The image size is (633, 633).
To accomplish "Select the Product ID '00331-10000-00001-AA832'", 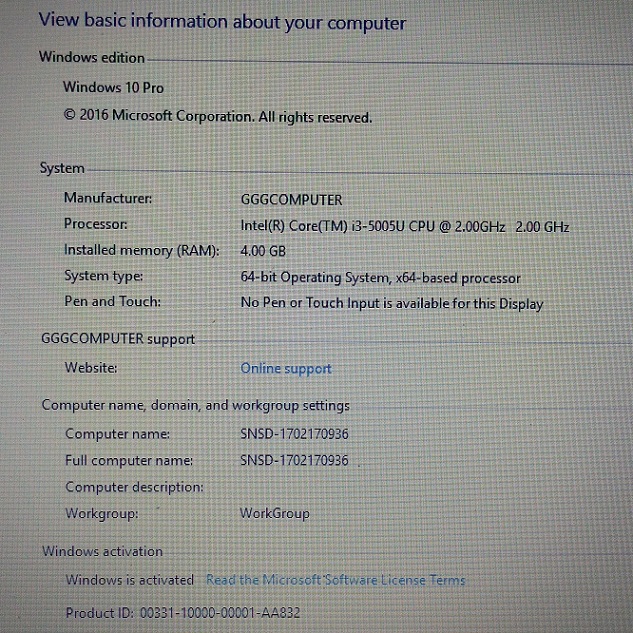I will pos(220,613).
